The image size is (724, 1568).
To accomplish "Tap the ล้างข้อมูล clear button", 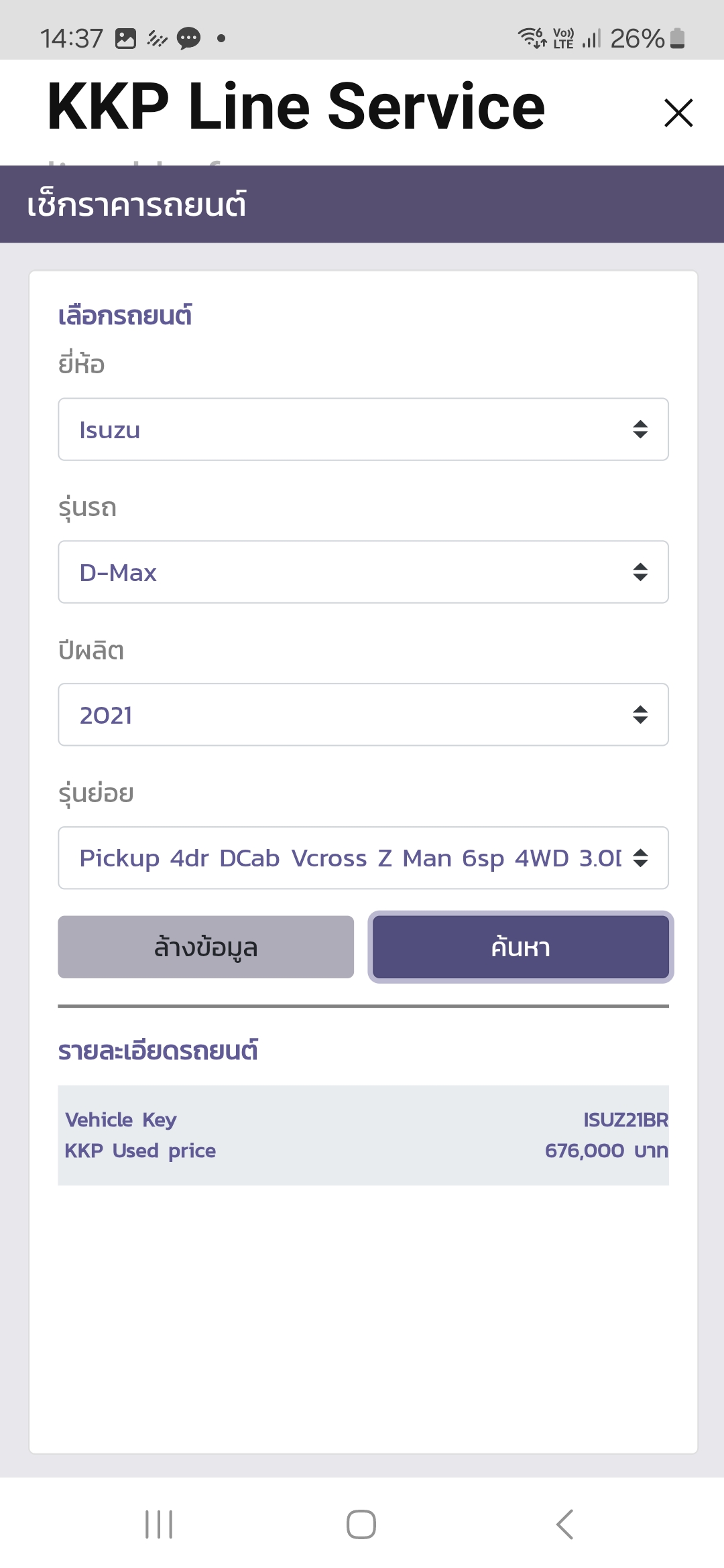I will click(x=206, y=947).
